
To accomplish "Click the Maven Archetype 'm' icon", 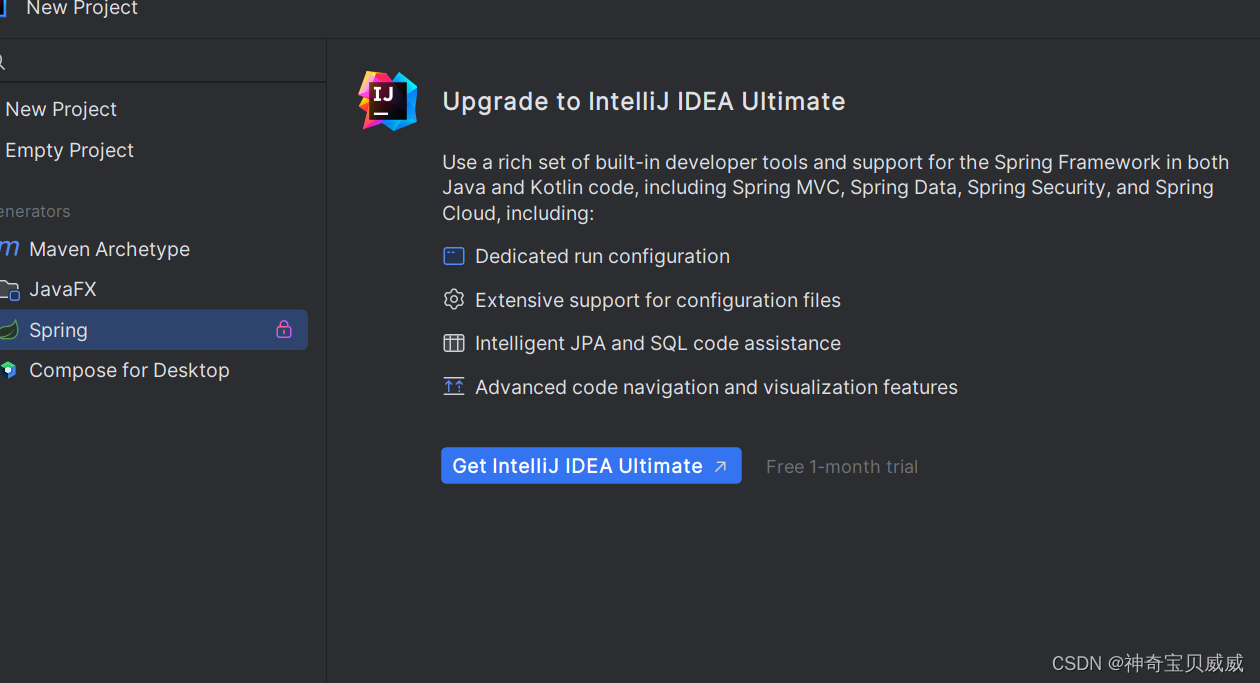I will pyautogui.click(x=9, y=249).
